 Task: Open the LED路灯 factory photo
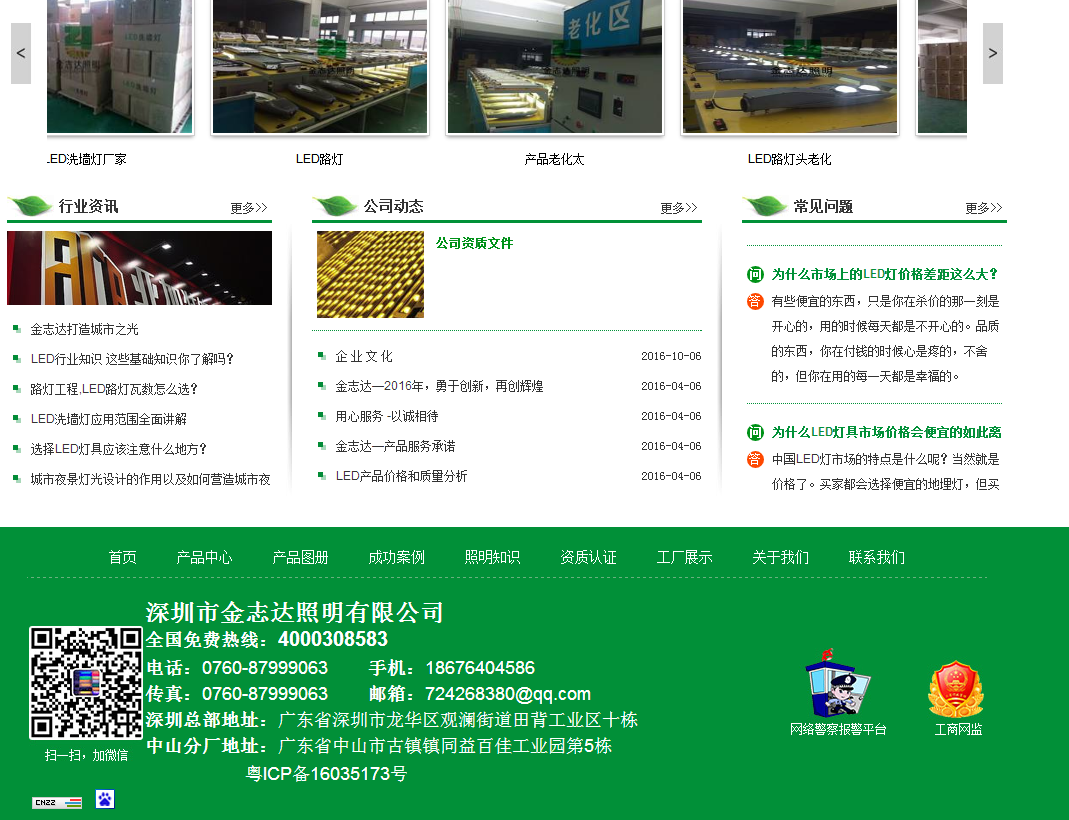(x=320, y=66)
